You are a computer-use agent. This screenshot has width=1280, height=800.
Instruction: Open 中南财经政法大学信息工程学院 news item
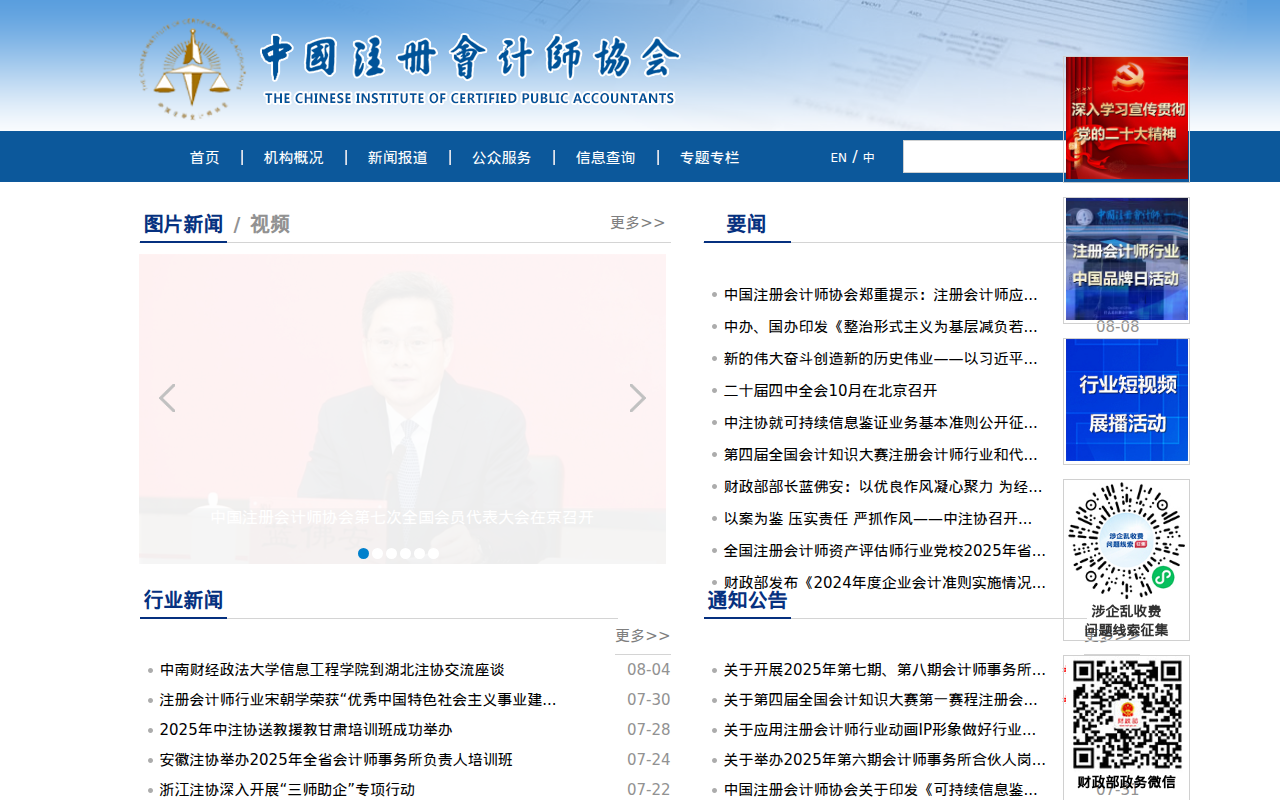[x=332, y=670]
